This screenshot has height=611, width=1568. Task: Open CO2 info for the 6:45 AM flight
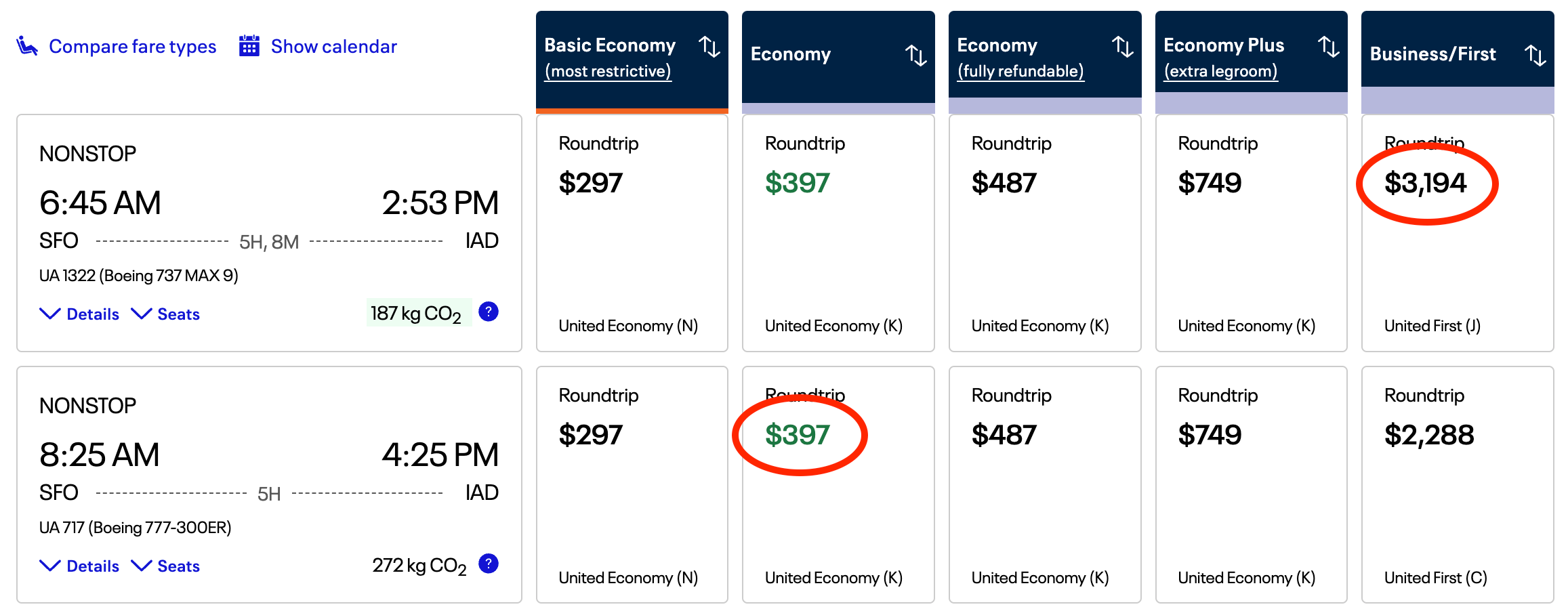(x=488, y=312)
